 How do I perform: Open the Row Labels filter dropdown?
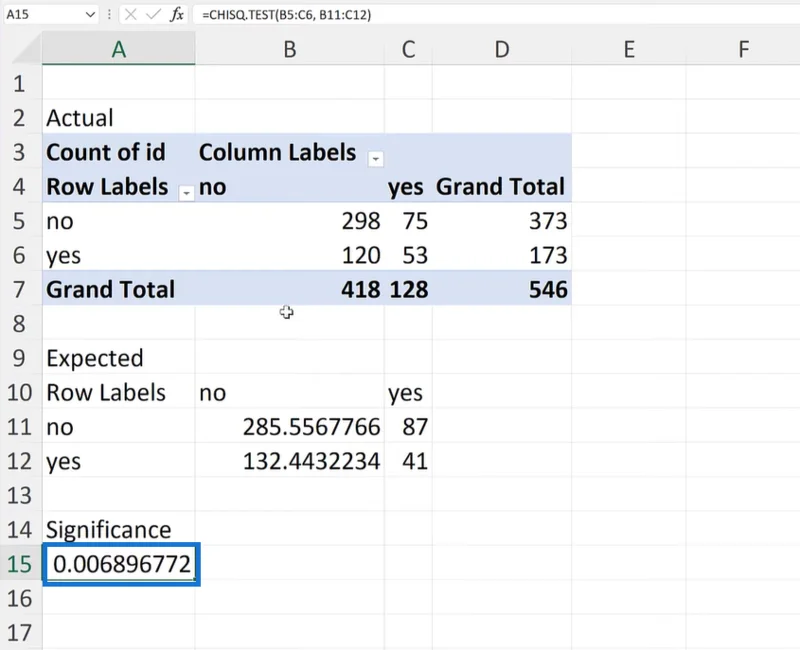(186, 193)
